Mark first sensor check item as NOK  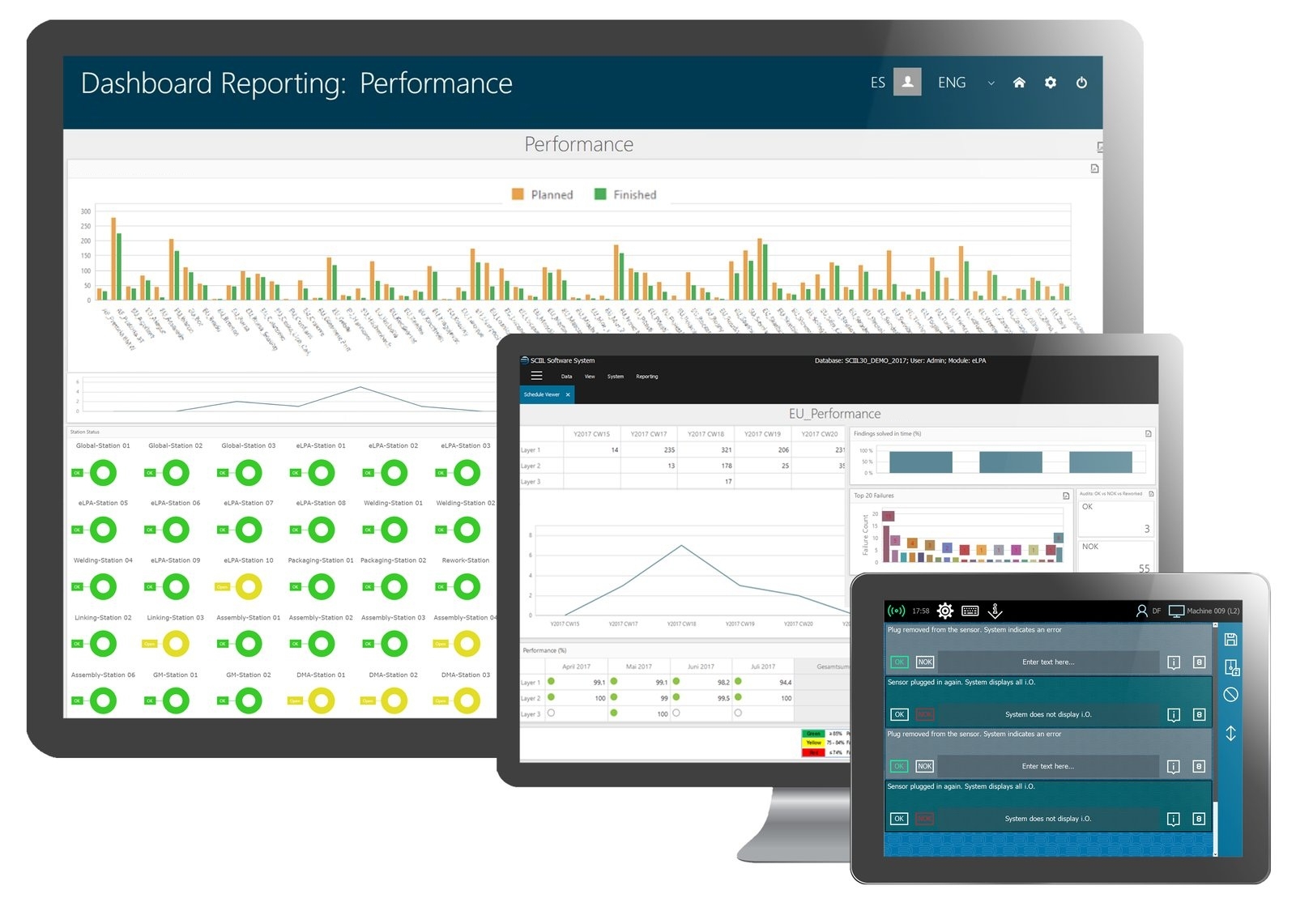[925, 662]
